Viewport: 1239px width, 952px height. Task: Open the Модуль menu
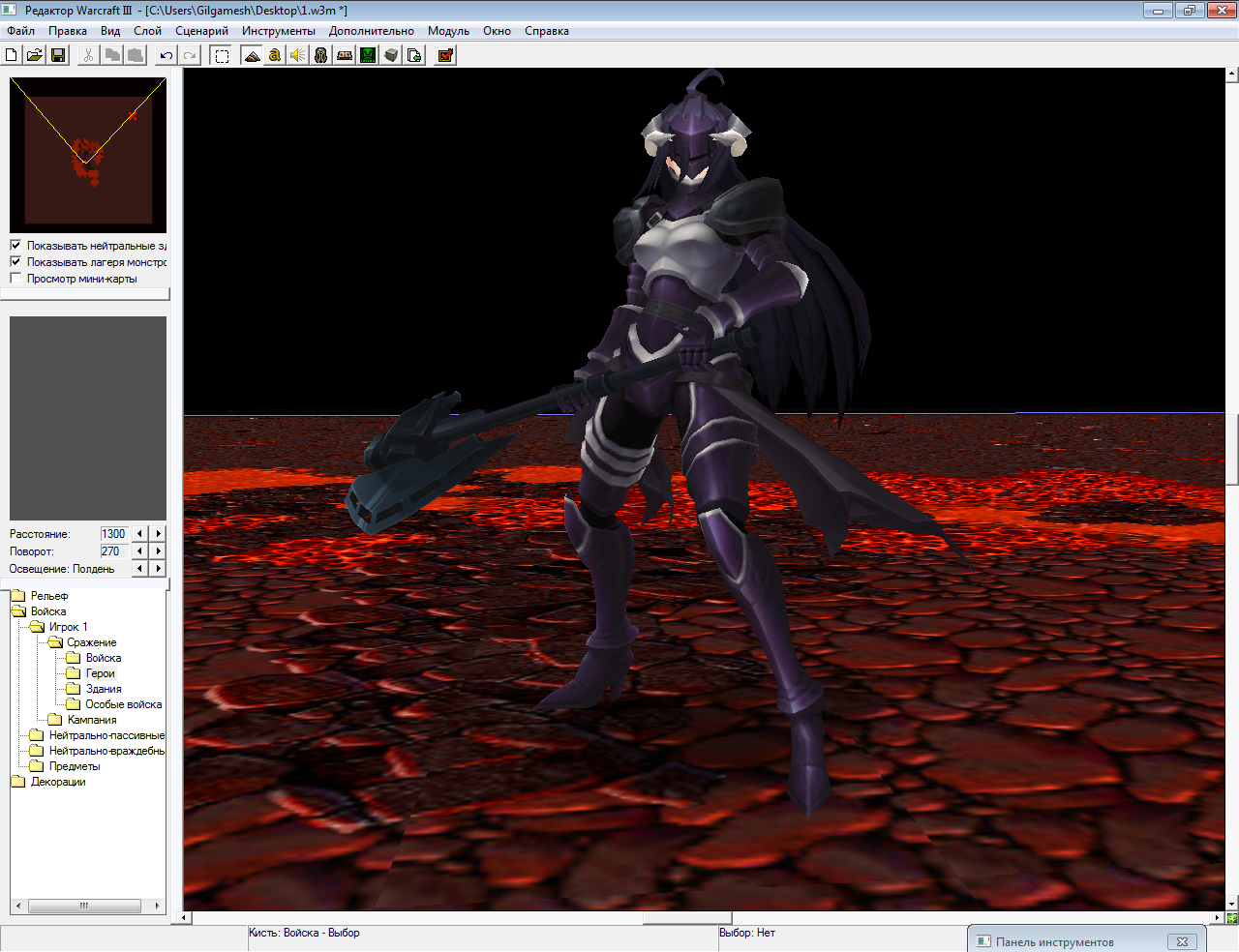pyautogui.click(x=448, y=31)
